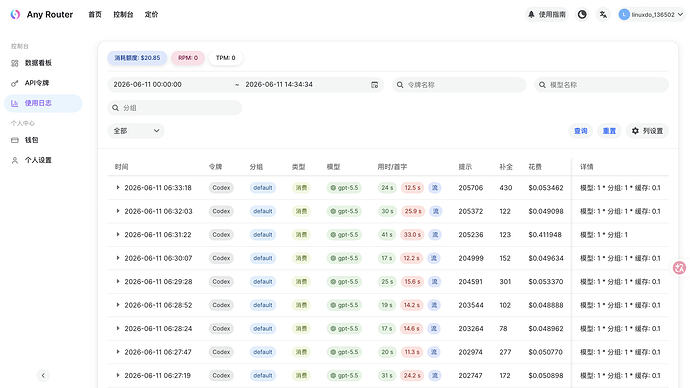The height and width of the screenshot is (388, 690).
Task: Focus the 分组 search field
Action: (x=175, y=108)
